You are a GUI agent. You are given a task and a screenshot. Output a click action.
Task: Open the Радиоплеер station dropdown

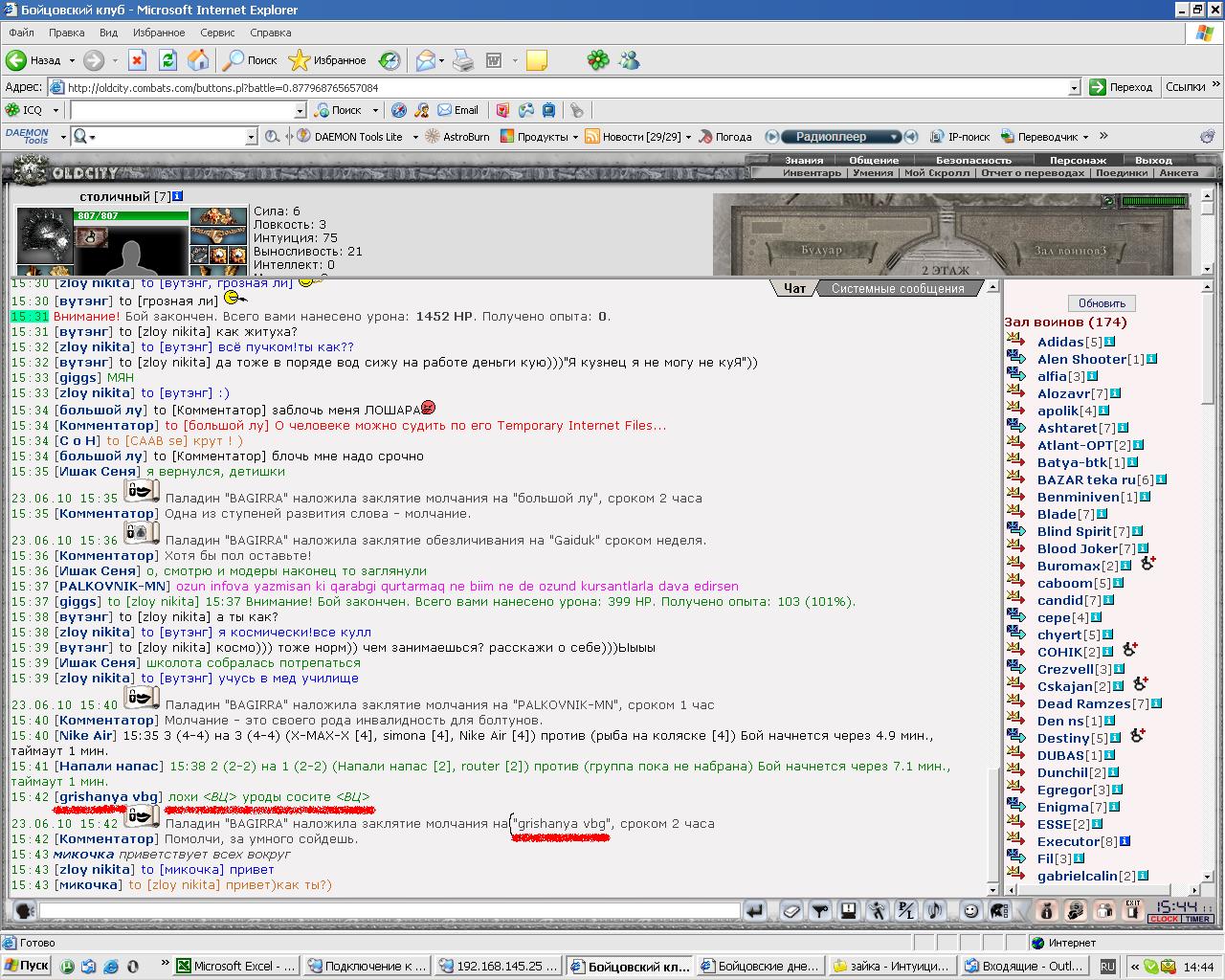895,137
